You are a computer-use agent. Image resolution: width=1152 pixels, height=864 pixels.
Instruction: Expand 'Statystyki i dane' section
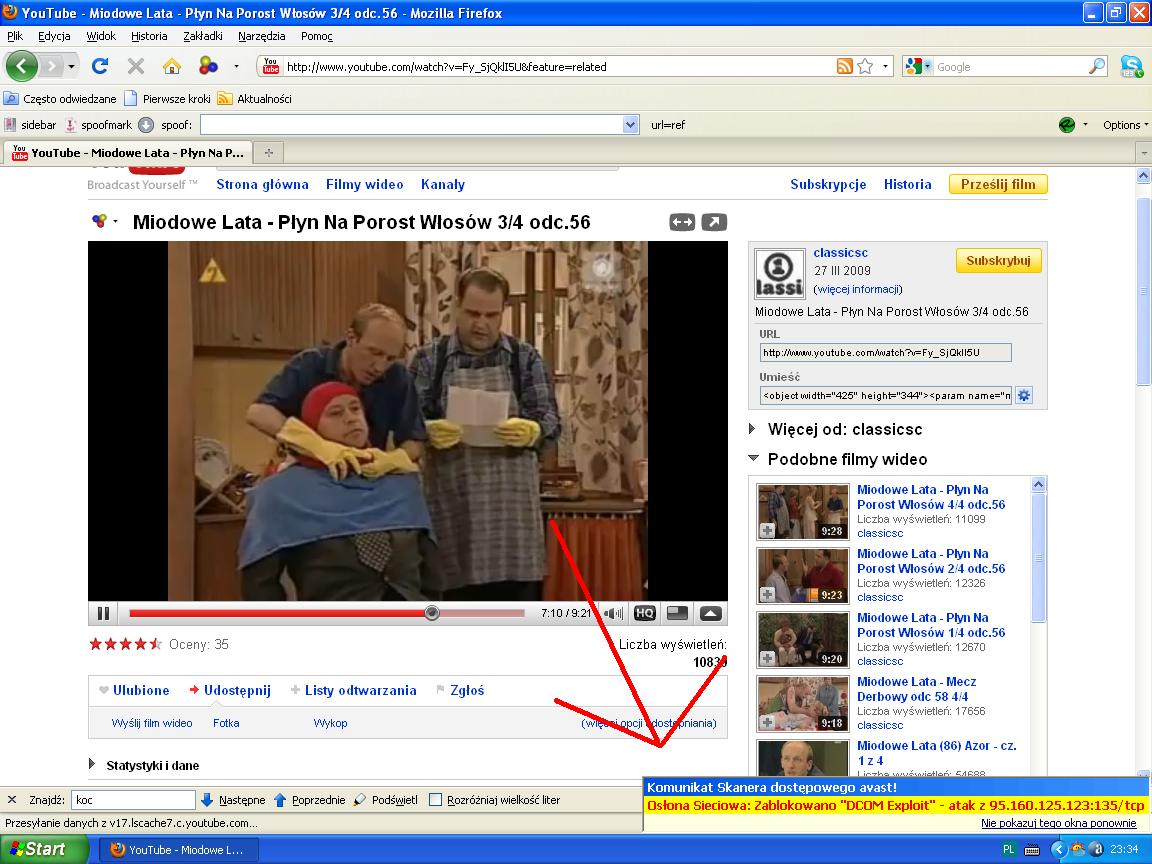[x=94, y=765]
